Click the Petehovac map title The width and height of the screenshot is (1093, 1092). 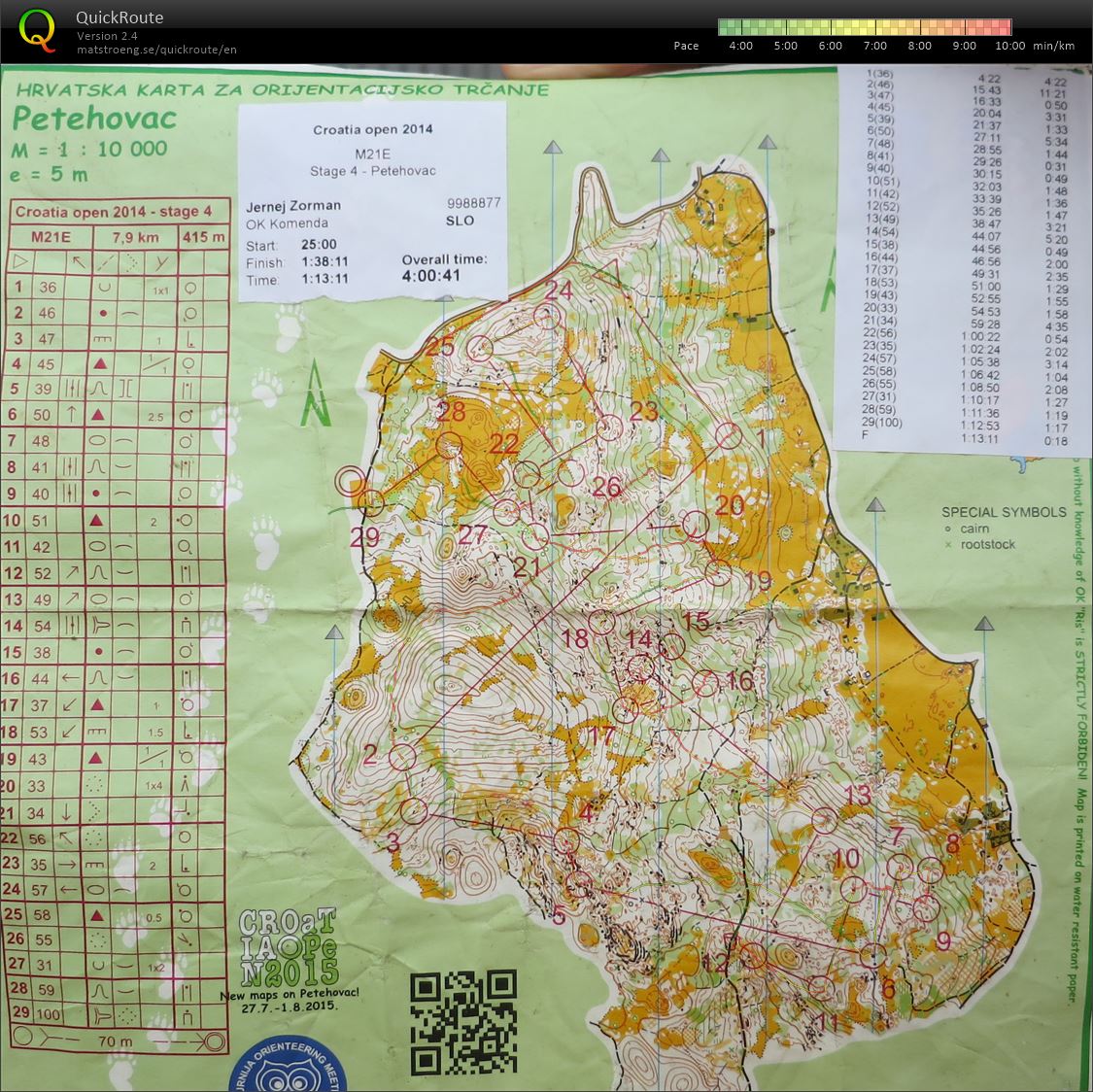[94, 118]
